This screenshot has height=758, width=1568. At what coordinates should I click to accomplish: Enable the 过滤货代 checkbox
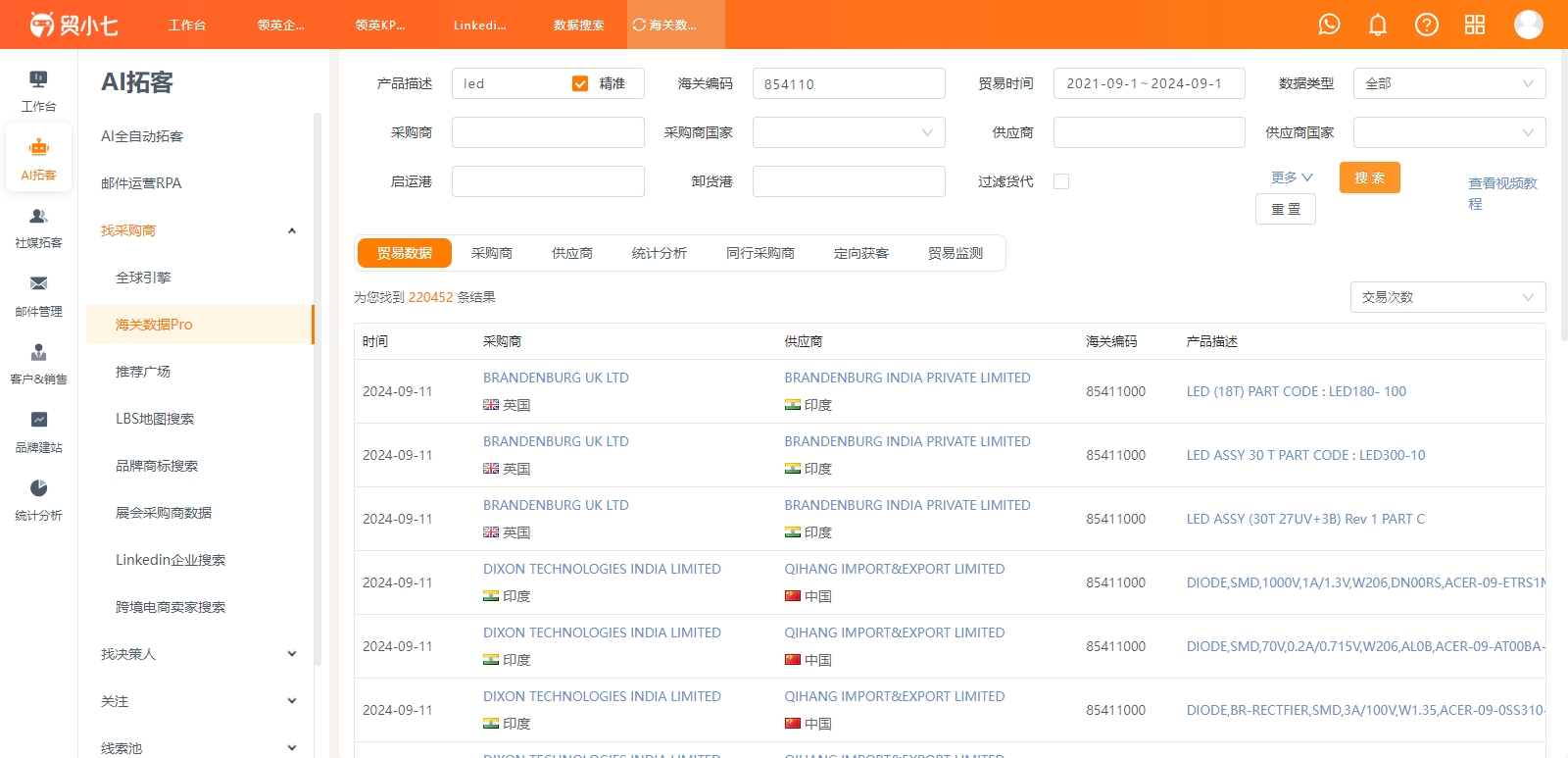point(1061,181)
